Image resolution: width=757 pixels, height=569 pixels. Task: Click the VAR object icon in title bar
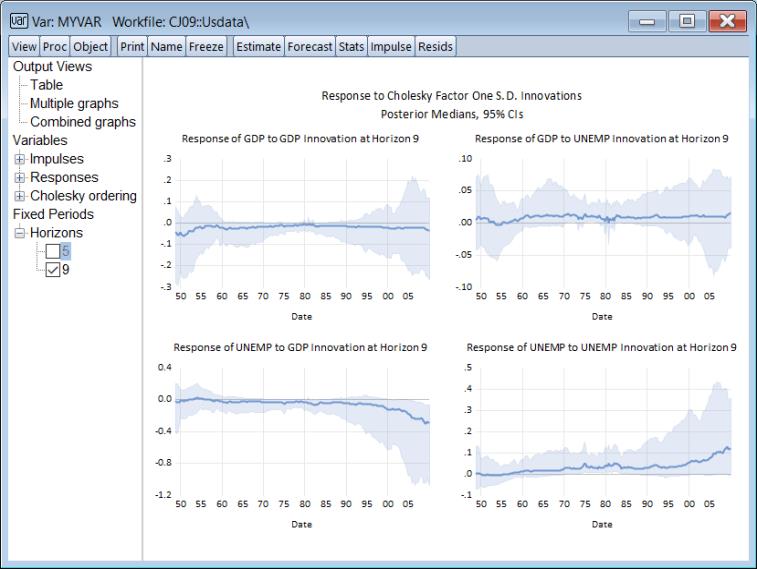click(18, 19)
